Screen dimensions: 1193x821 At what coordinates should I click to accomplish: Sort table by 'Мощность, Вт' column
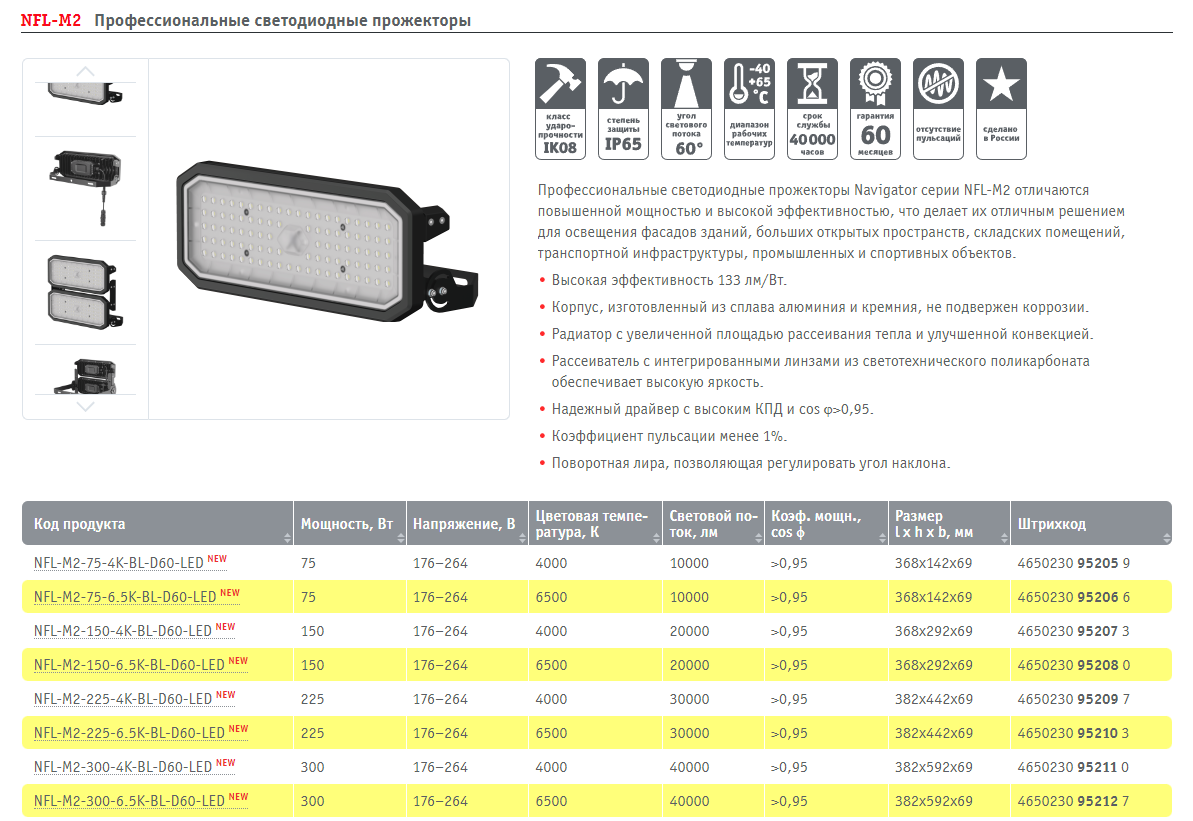tap(401, 538)
